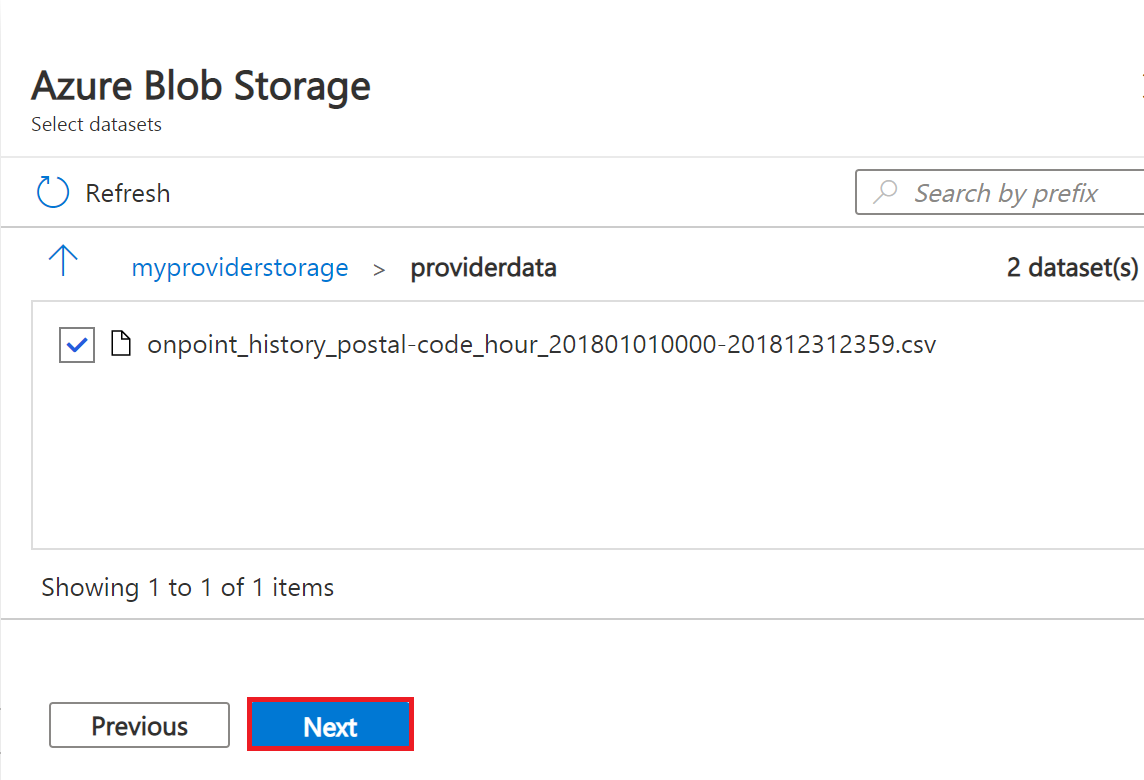The image size is (1144, 780).
Task: Click the circular Refresh arrow icon
Action: click(53, 192)
